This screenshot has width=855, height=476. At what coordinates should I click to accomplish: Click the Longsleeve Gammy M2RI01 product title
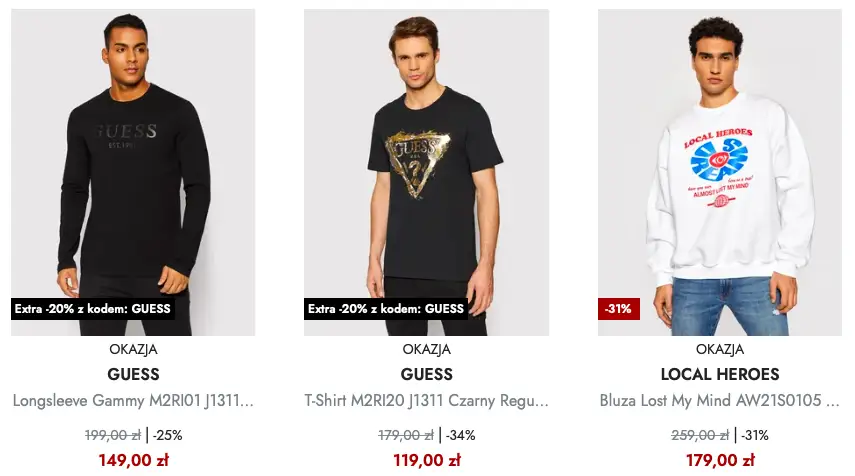133,401
